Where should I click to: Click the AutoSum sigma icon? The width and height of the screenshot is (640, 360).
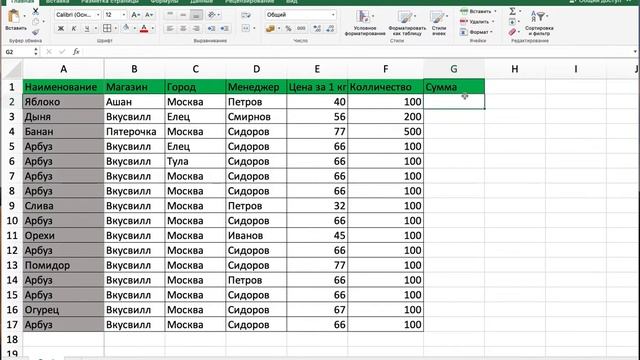click(x=512, y=11)
